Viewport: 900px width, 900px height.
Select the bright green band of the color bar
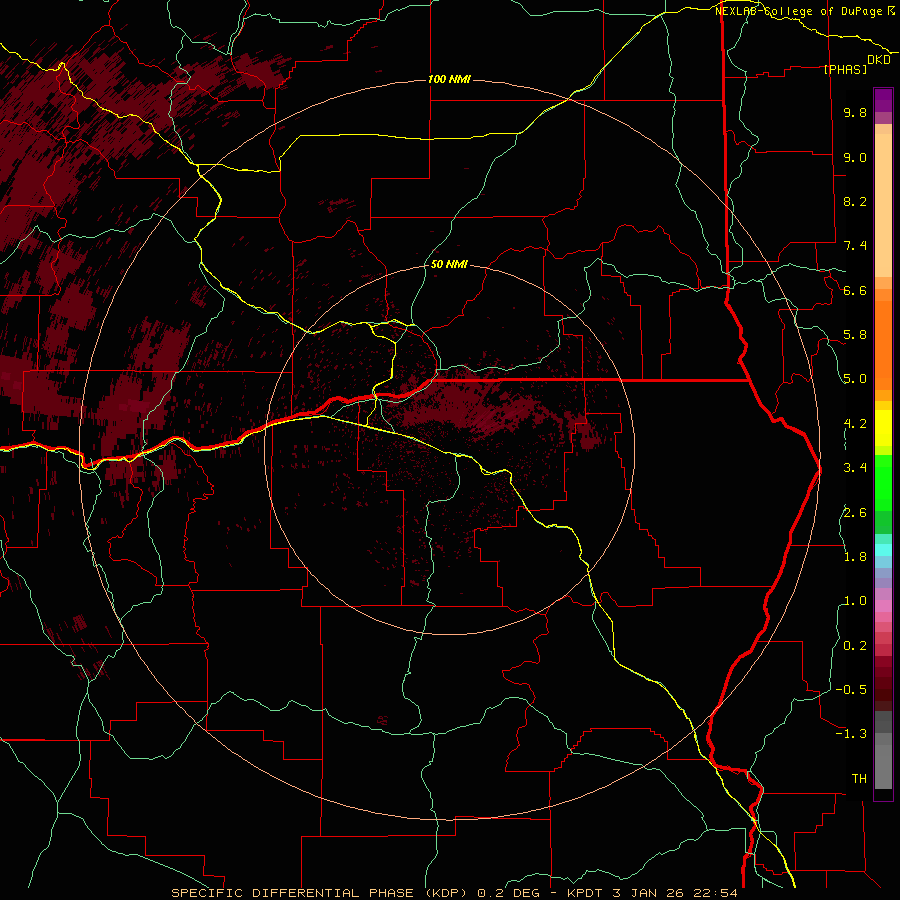click(x=883, y=481)
